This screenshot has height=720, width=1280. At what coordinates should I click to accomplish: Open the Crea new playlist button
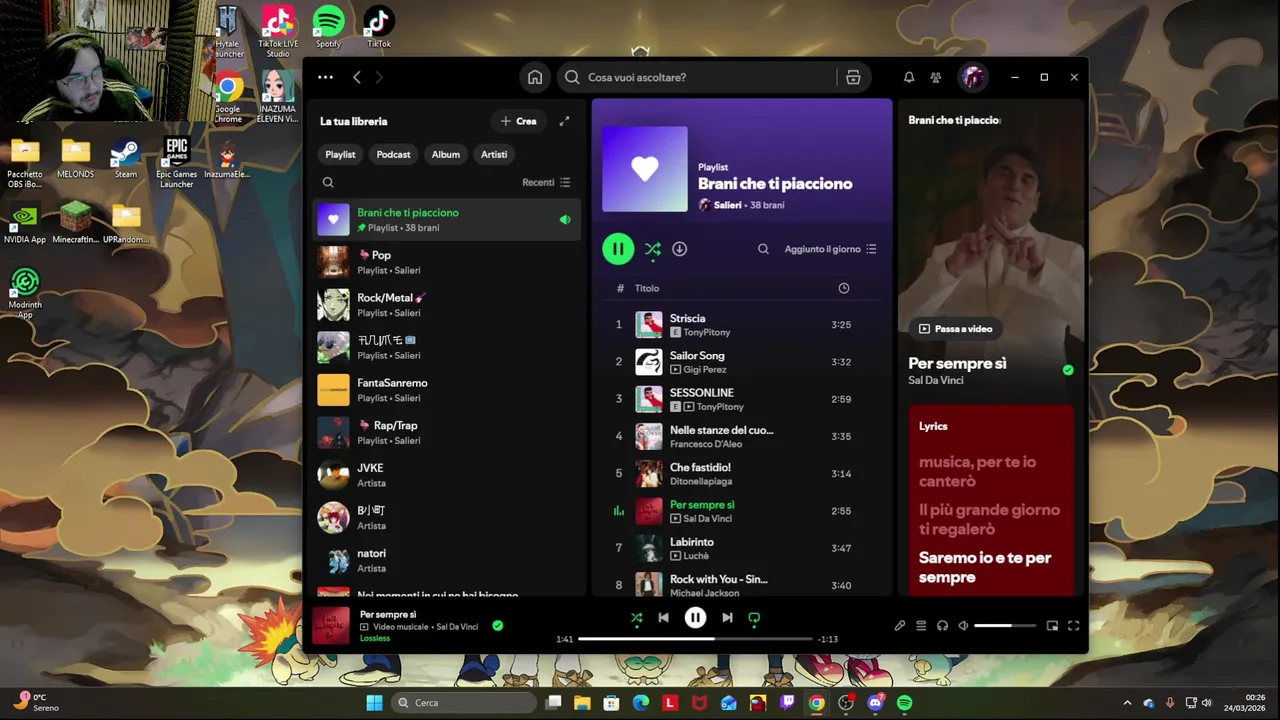click(518, 121)
